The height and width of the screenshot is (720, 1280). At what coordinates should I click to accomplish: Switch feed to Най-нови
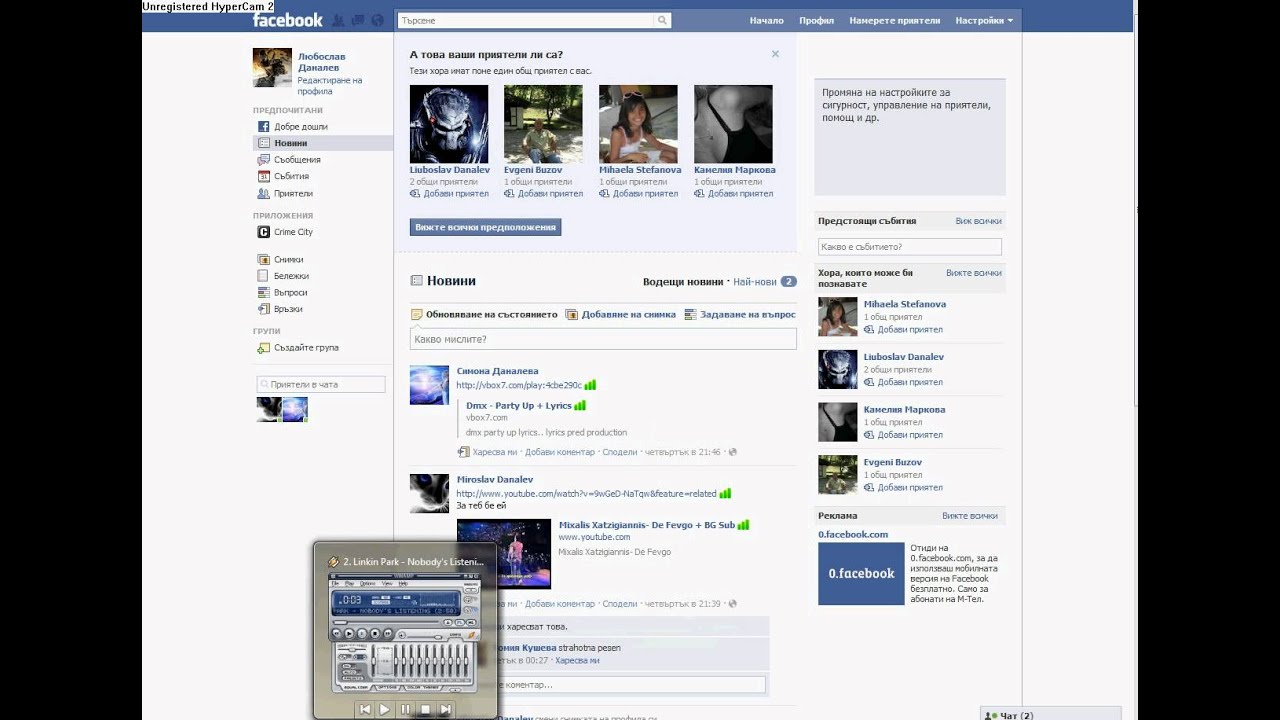[x=754, y=282]
